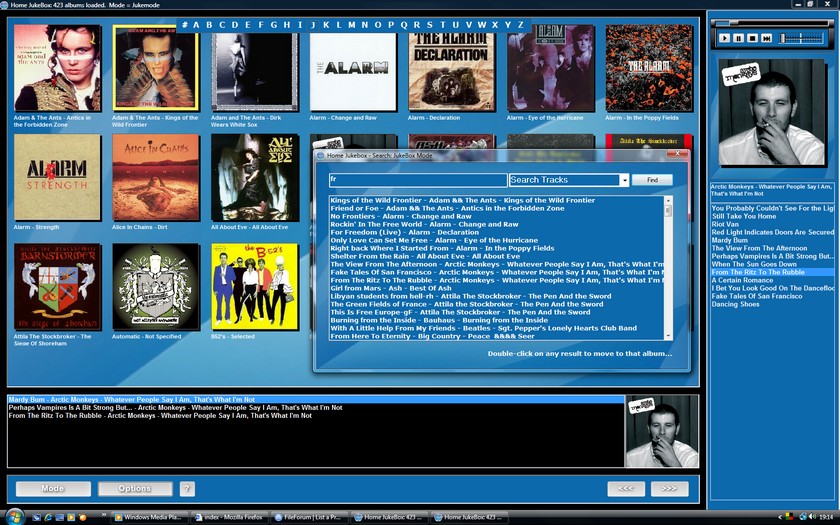Viewport: 840px width, 525px height.
Task: Go to next page with >>> button
Action: tap(670, 489)
